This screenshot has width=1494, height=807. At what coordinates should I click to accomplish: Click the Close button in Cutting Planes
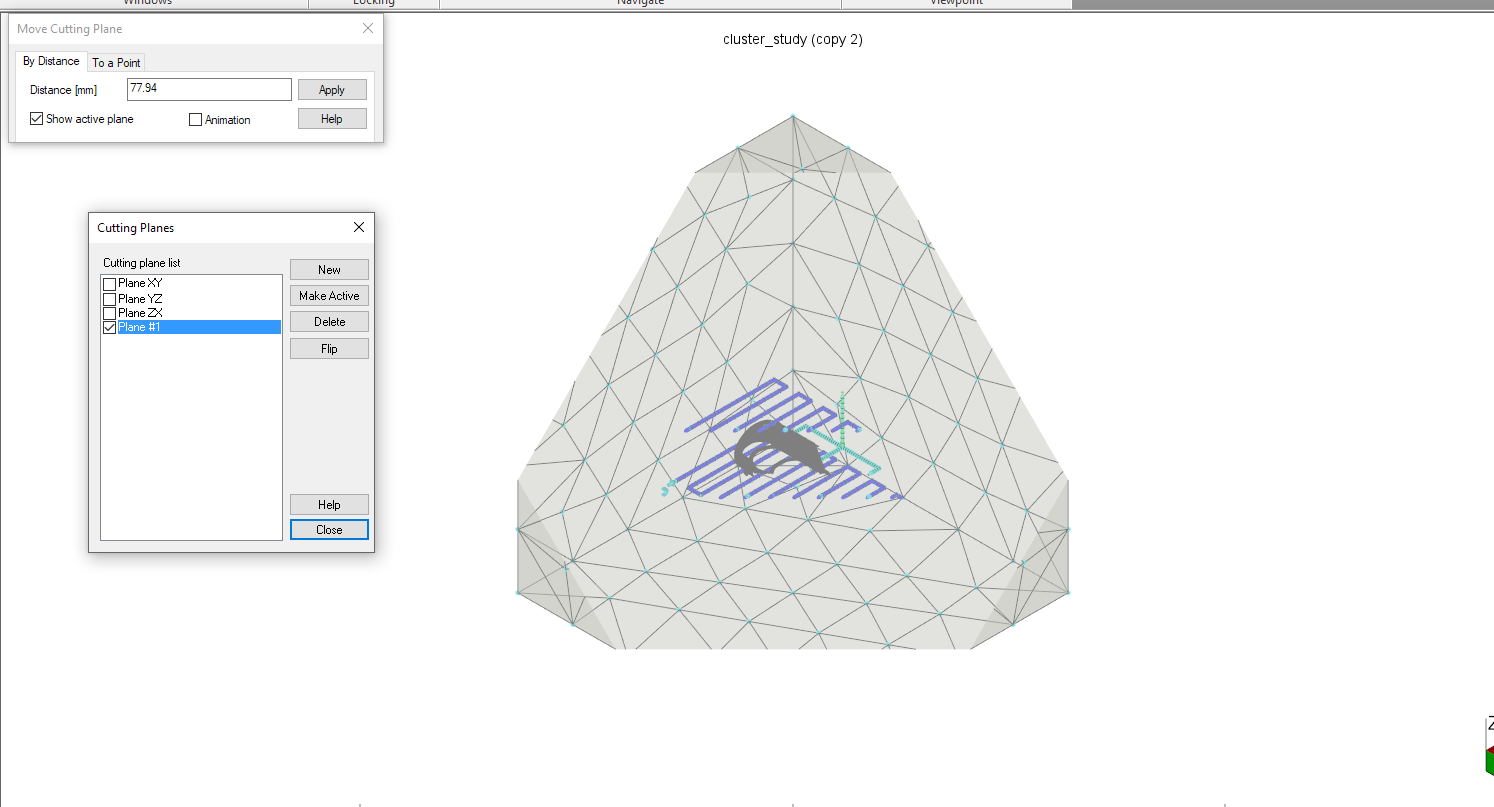329,530
